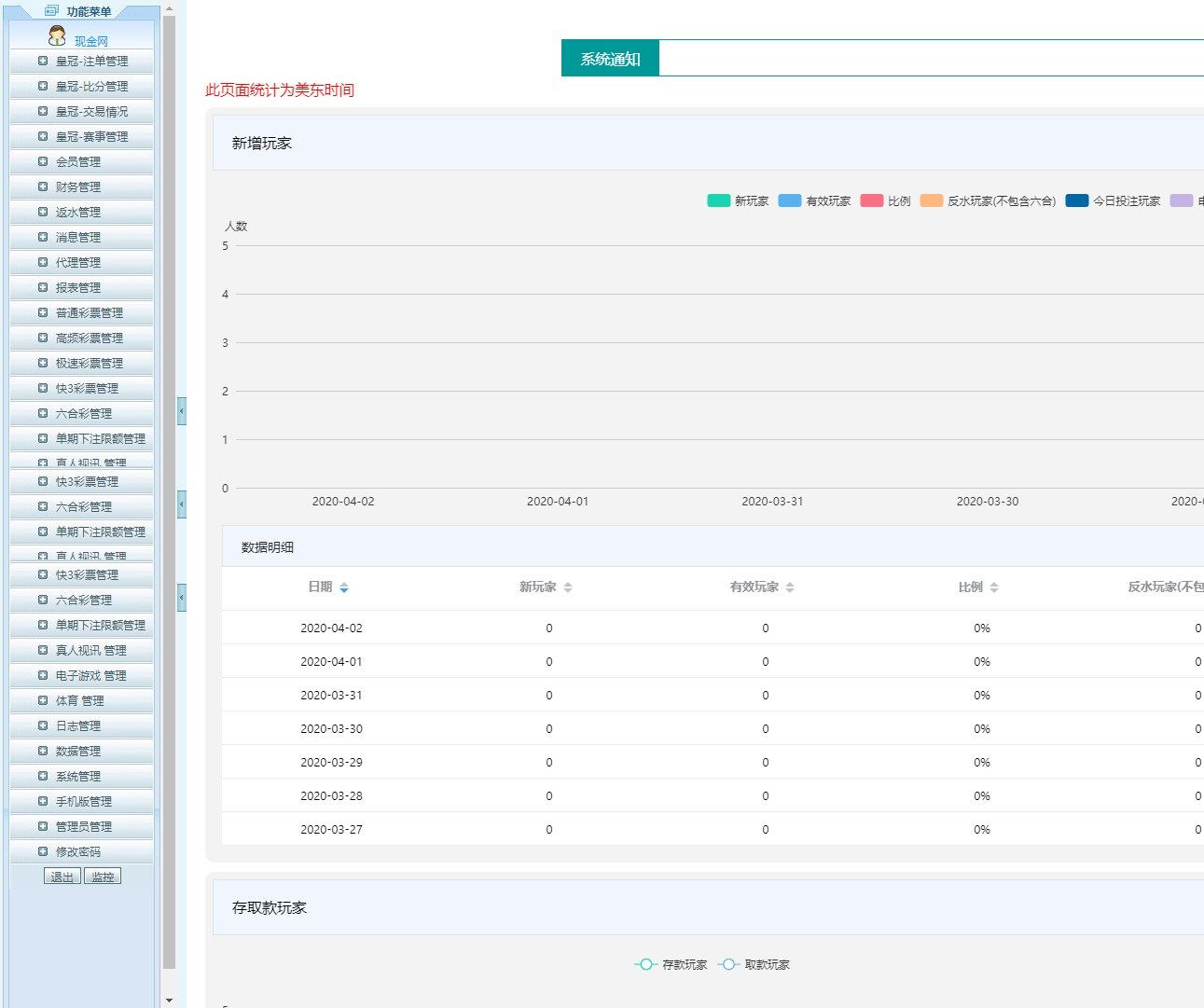Click the 退出 logout button

pos(62,877)
